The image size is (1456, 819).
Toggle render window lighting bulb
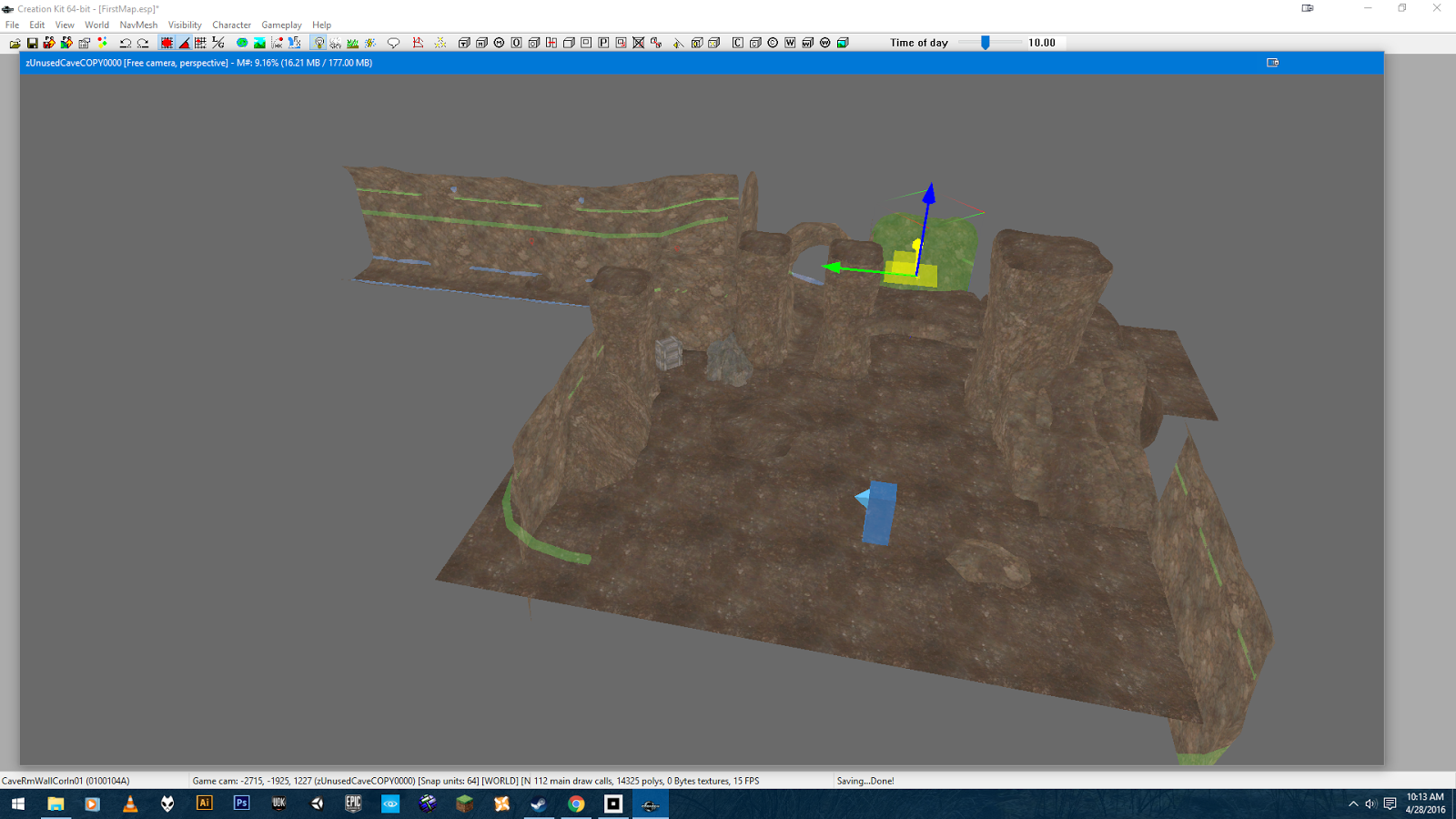[x=318, y=42]
